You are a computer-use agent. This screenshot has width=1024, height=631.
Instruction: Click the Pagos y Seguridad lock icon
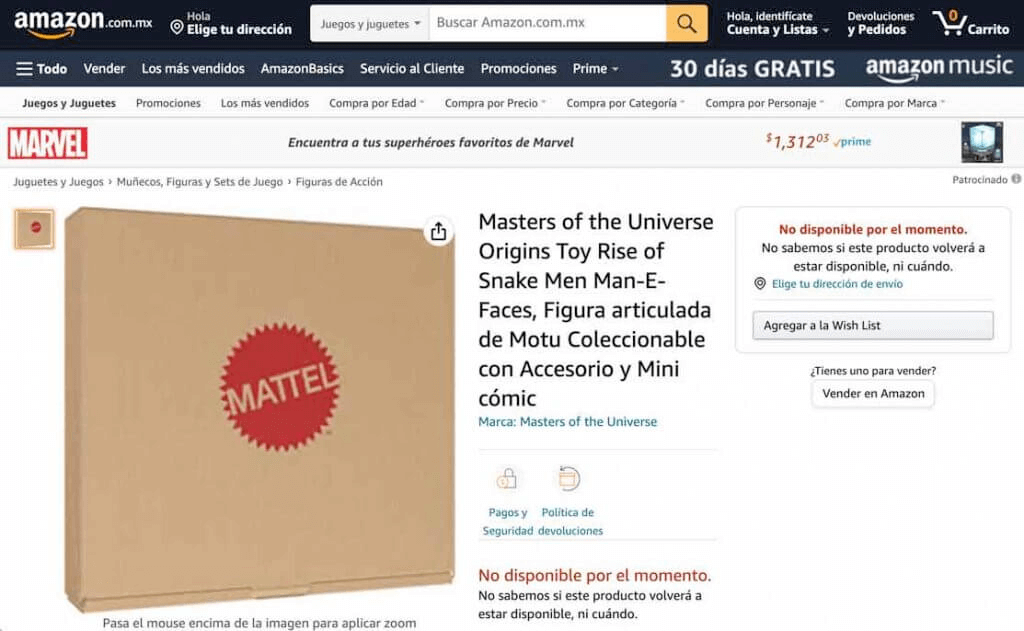[507, 479]
